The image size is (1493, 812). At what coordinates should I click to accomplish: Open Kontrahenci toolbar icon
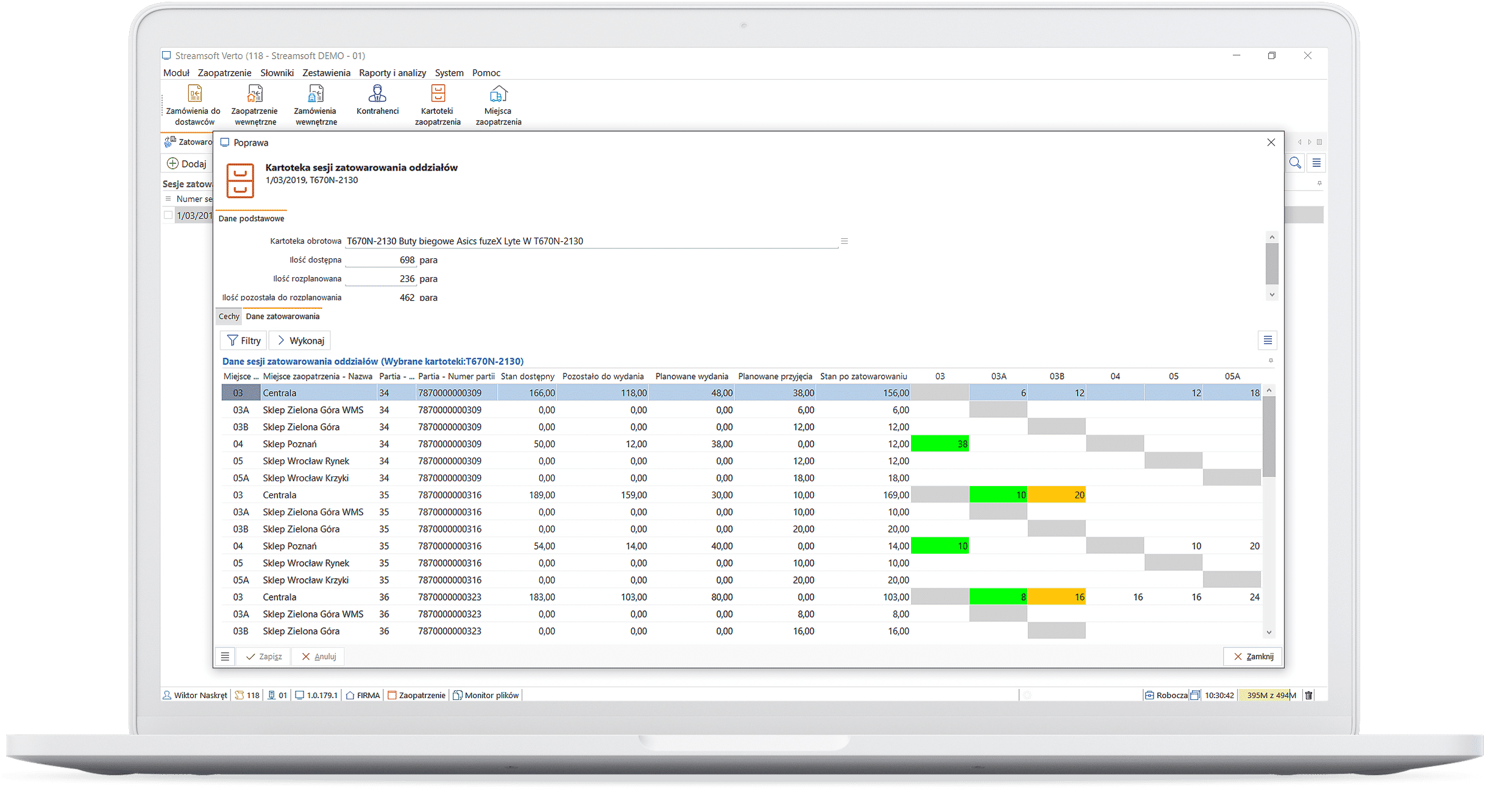377,101
